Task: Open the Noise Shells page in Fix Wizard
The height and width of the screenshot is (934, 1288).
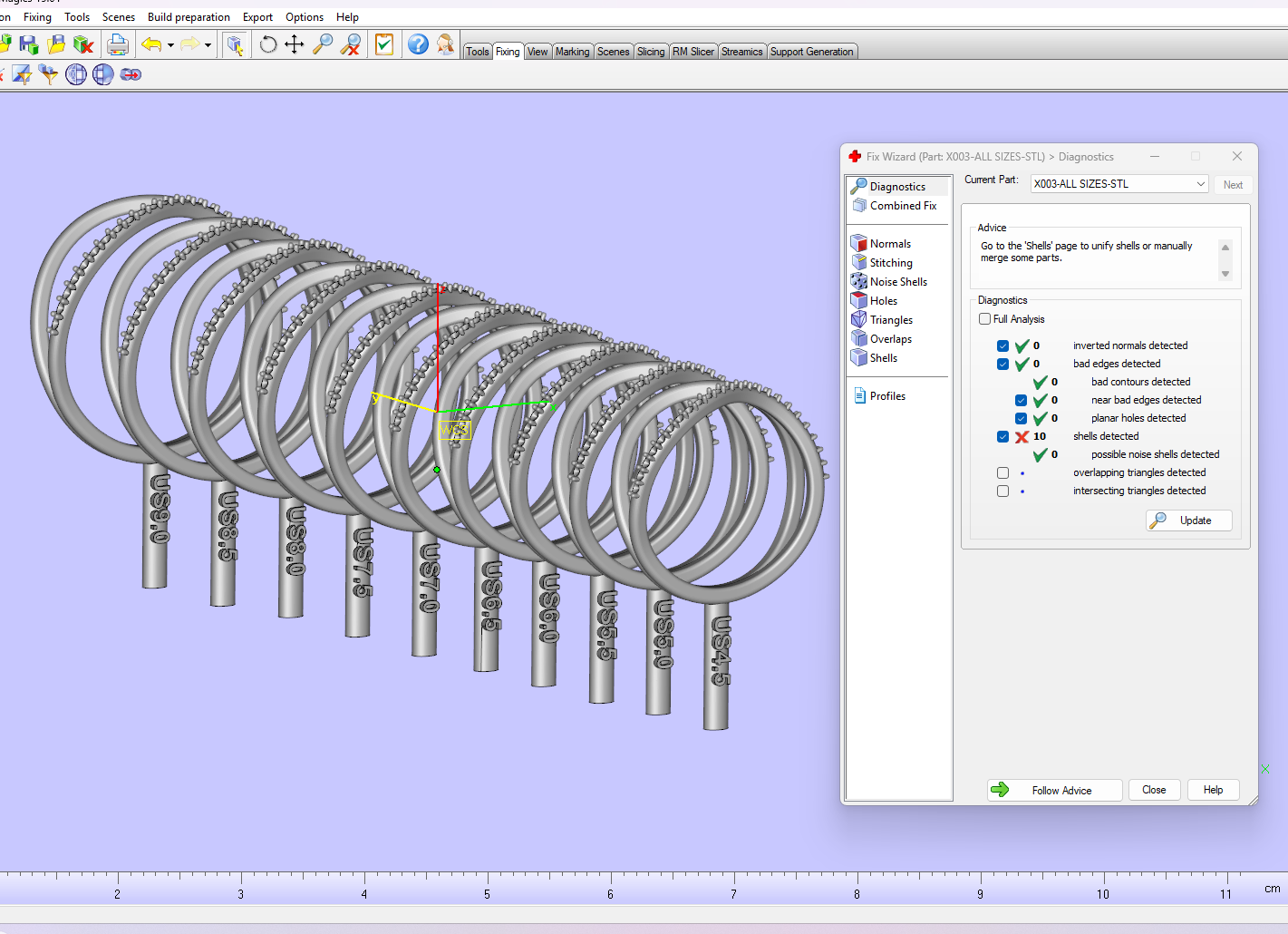Action: coord(897,282)
